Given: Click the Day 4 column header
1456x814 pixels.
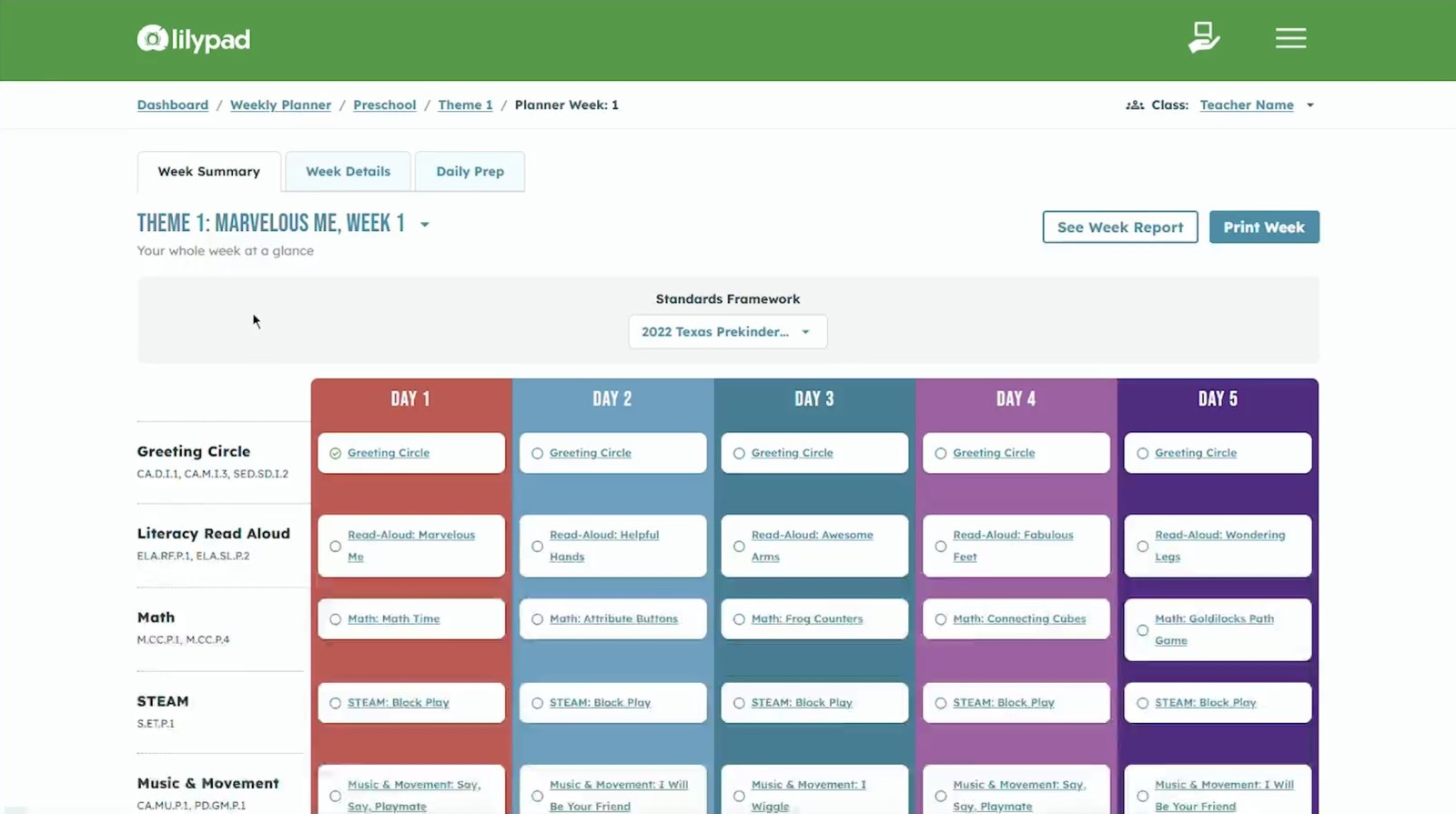Looking at the screenshot, I should tap(1016, 399).
